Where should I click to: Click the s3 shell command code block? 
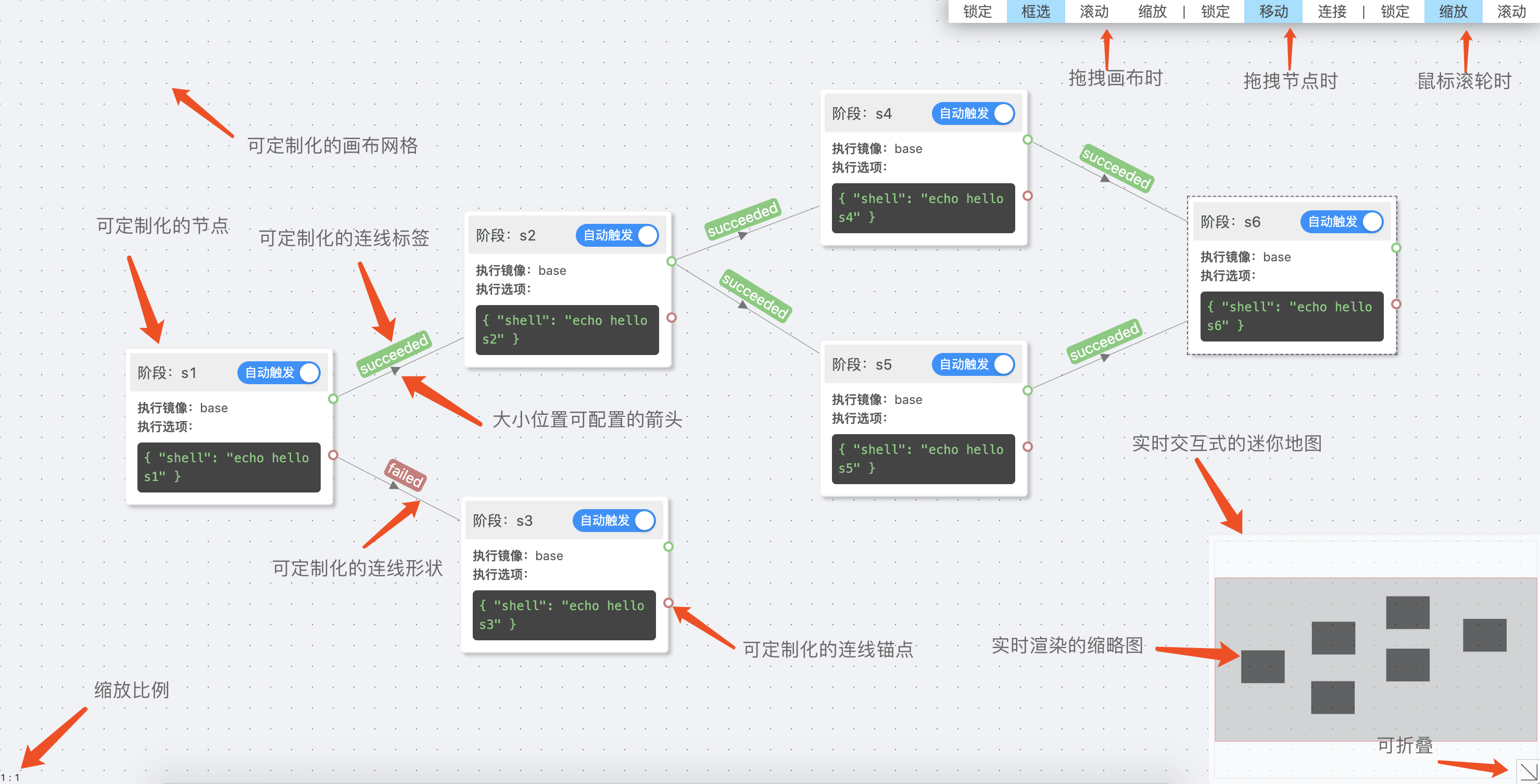563,614
